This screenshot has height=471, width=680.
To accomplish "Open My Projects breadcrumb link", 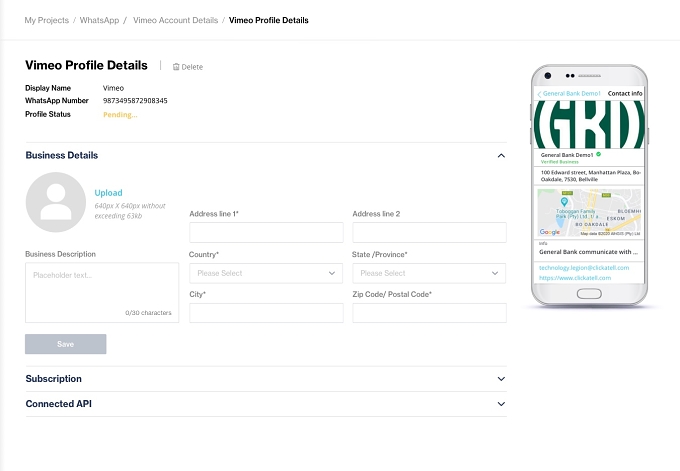I will 46,20.
